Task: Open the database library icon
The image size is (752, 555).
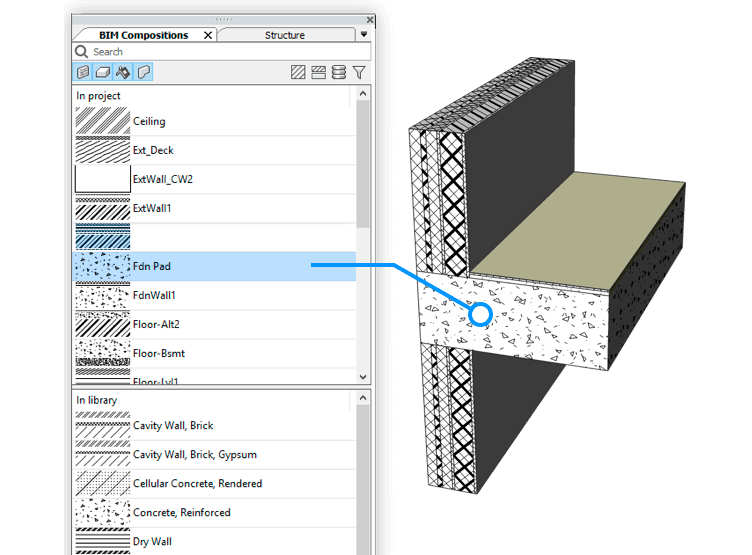Action: pos(339,72)
